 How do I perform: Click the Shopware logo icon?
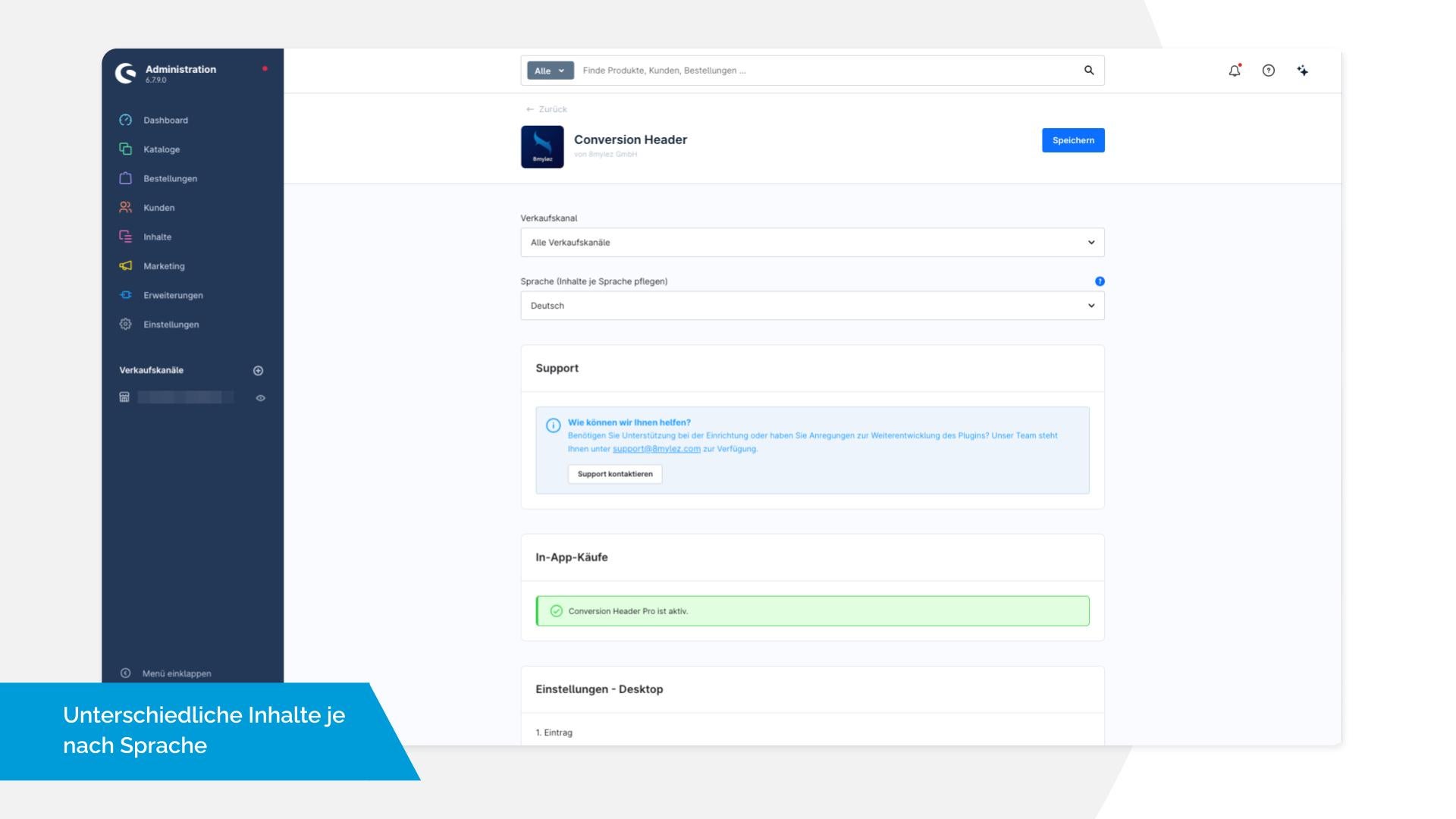pos(125,73)
